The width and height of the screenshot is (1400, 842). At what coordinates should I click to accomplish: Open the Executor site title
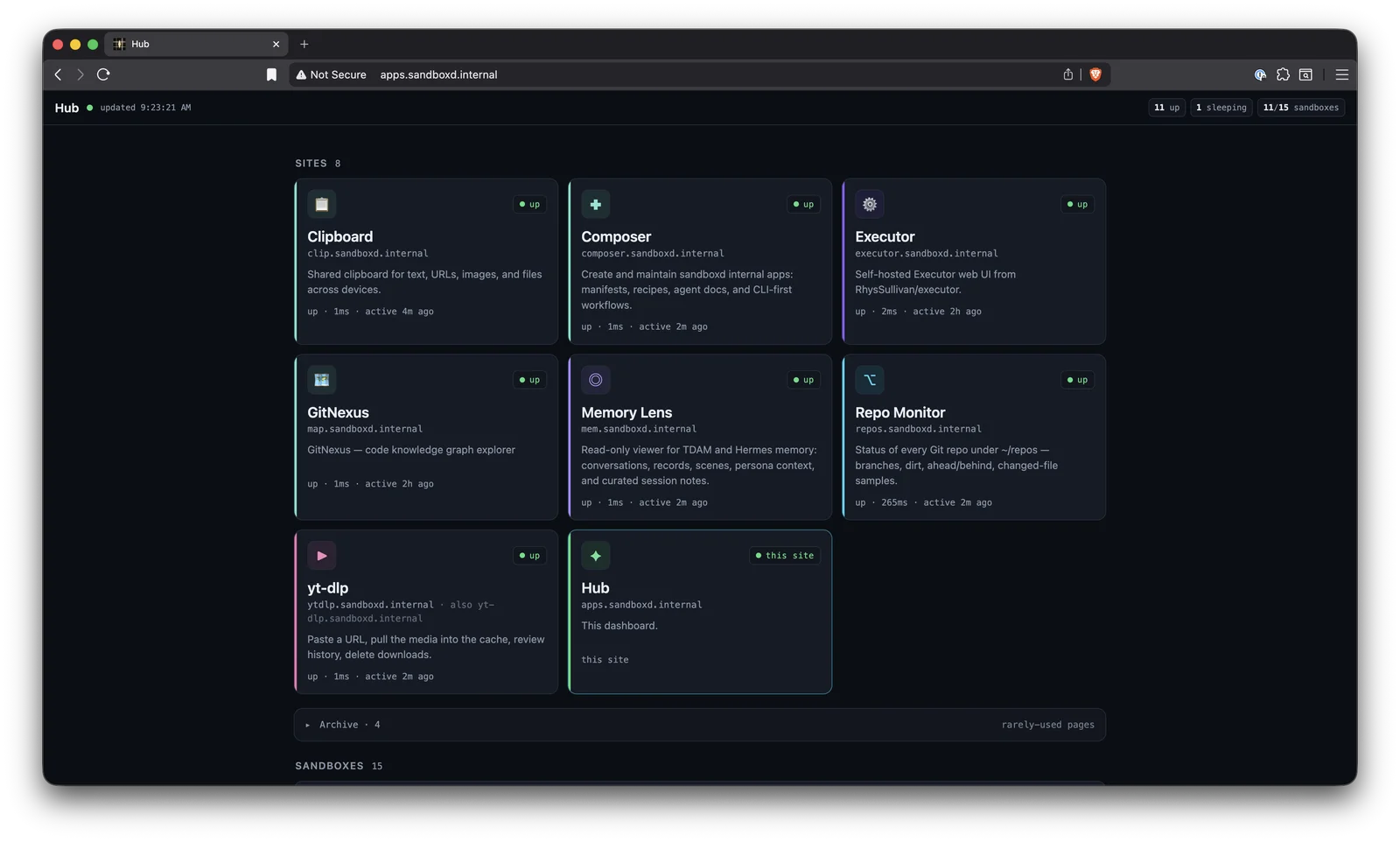(x=885, y=236)
